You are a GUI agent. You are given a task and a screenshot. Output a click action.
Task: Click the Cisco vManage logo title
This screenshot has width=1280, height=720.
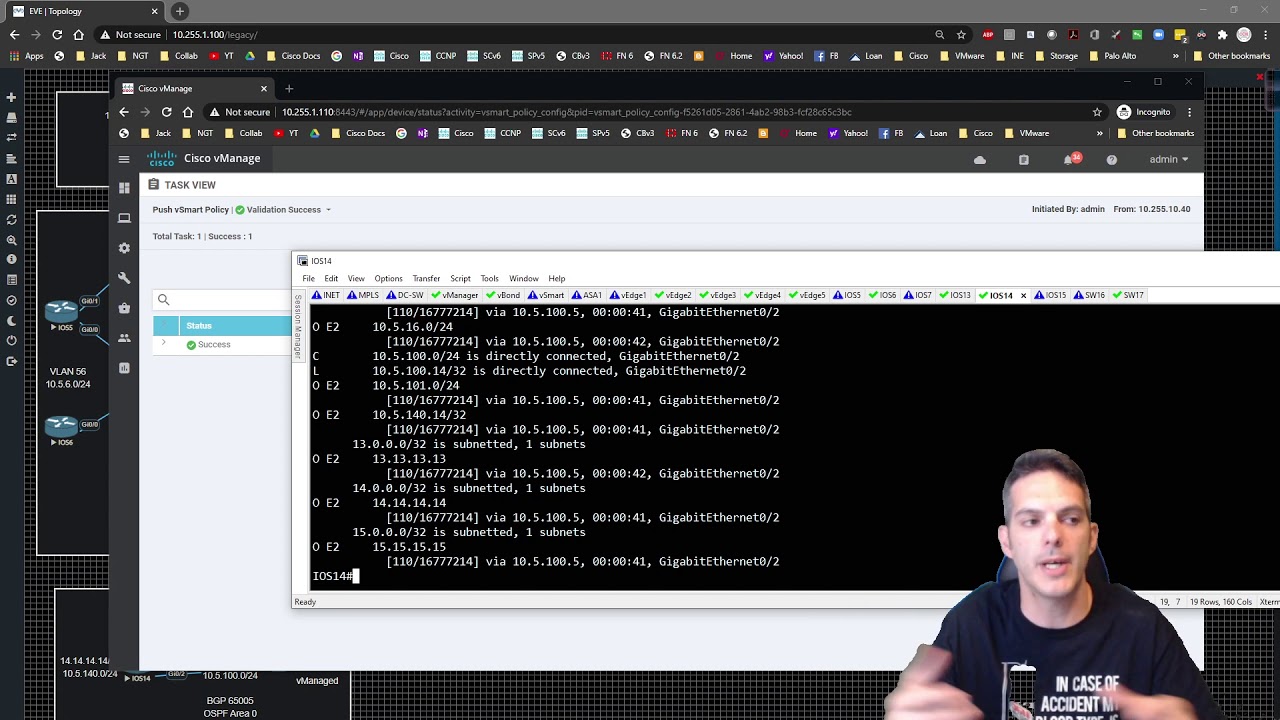pos(204,158)
